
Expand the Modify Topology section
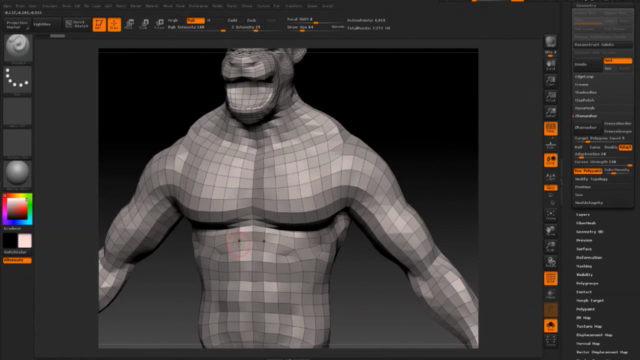(591, 179)
